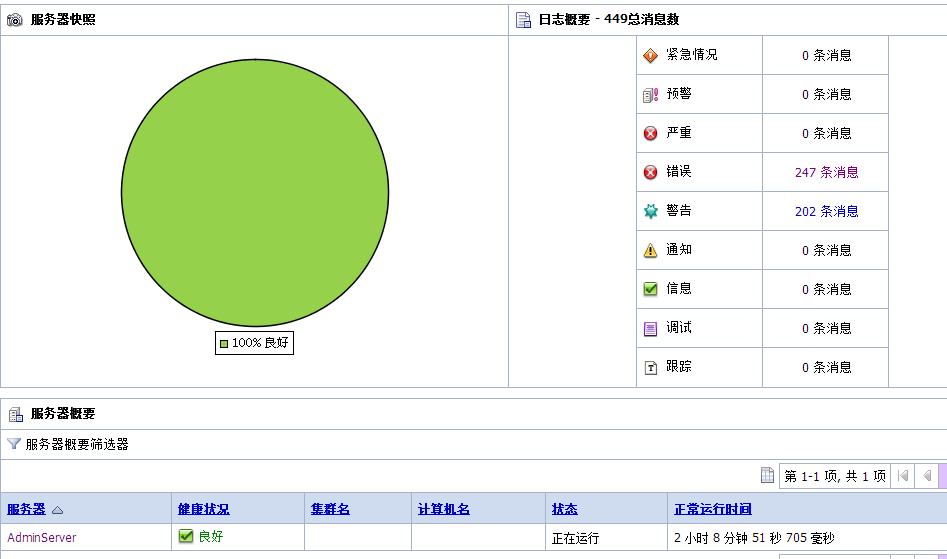Click the funnel filter icon

(x=14, y=444)
